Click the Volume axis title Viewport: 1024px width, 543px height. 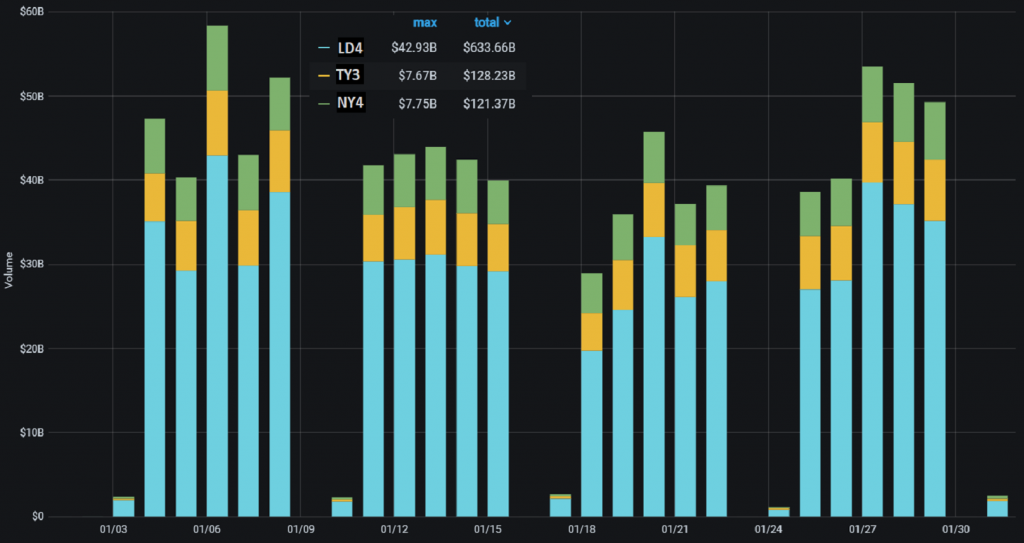pos(8,269)
